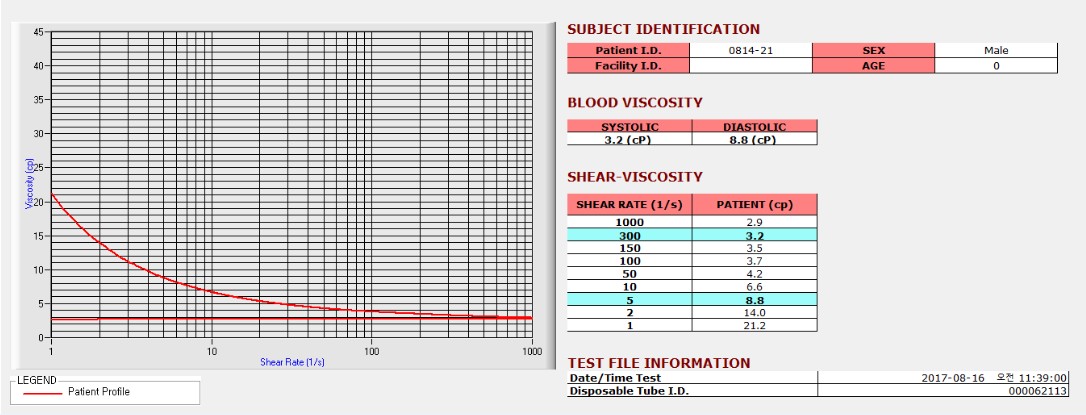Select the Diastolic 8.8 (cP) cell
1086x415 pixels.
[x=755, y=139]
